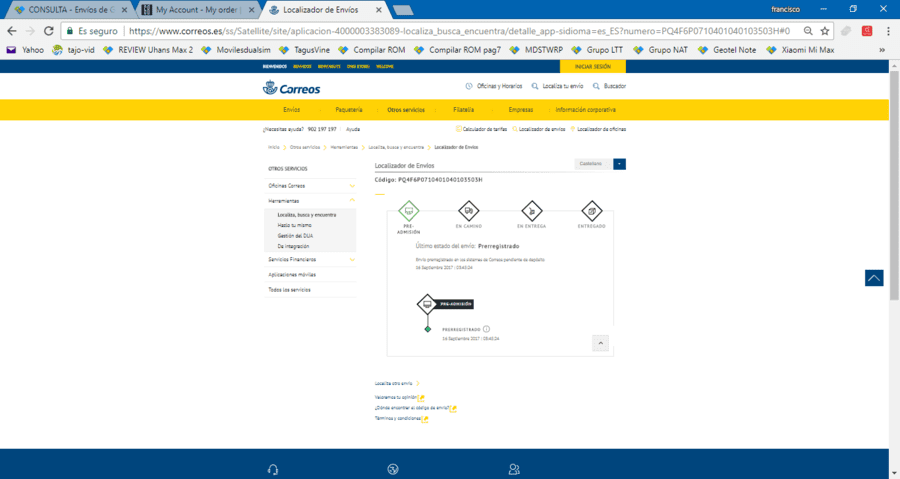Open the Castellano language dropdown arrow
Screen dimensions: 900x479
tap(619, 164)
